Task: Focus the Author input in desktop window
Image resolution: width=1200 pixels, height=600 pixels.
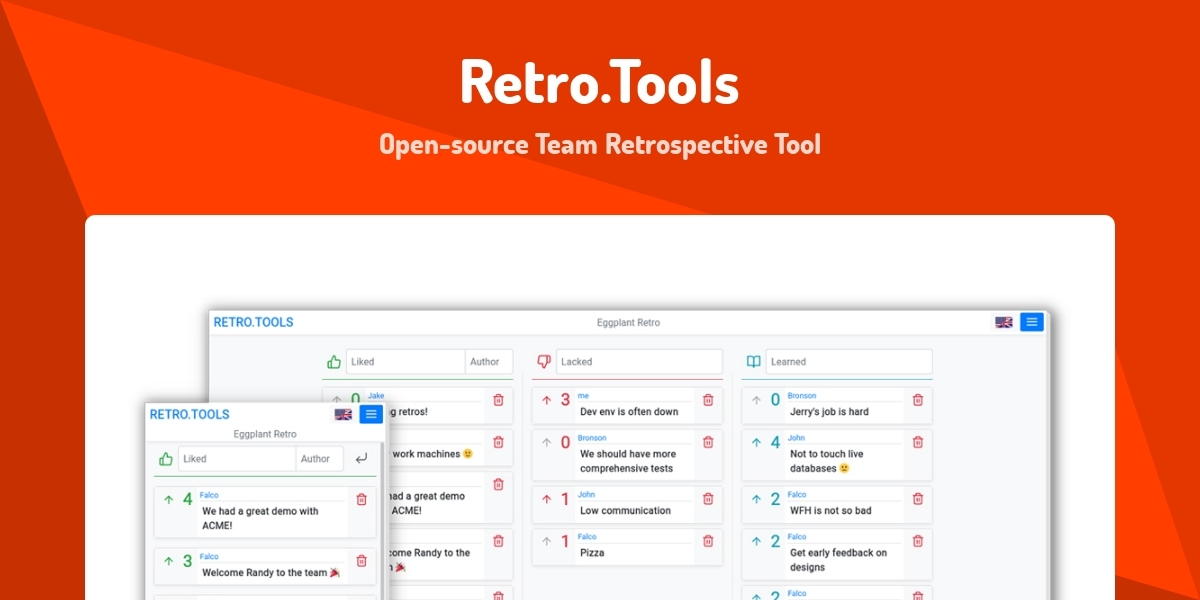Action: click(x=489, y=362)
